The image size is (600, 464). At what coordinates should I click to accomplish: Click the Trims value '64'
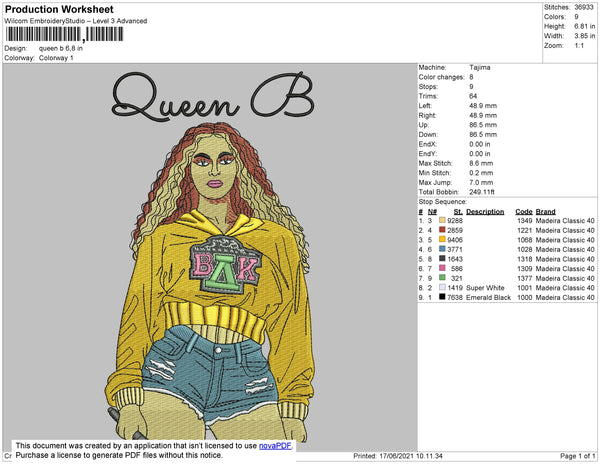pos(473,96)
